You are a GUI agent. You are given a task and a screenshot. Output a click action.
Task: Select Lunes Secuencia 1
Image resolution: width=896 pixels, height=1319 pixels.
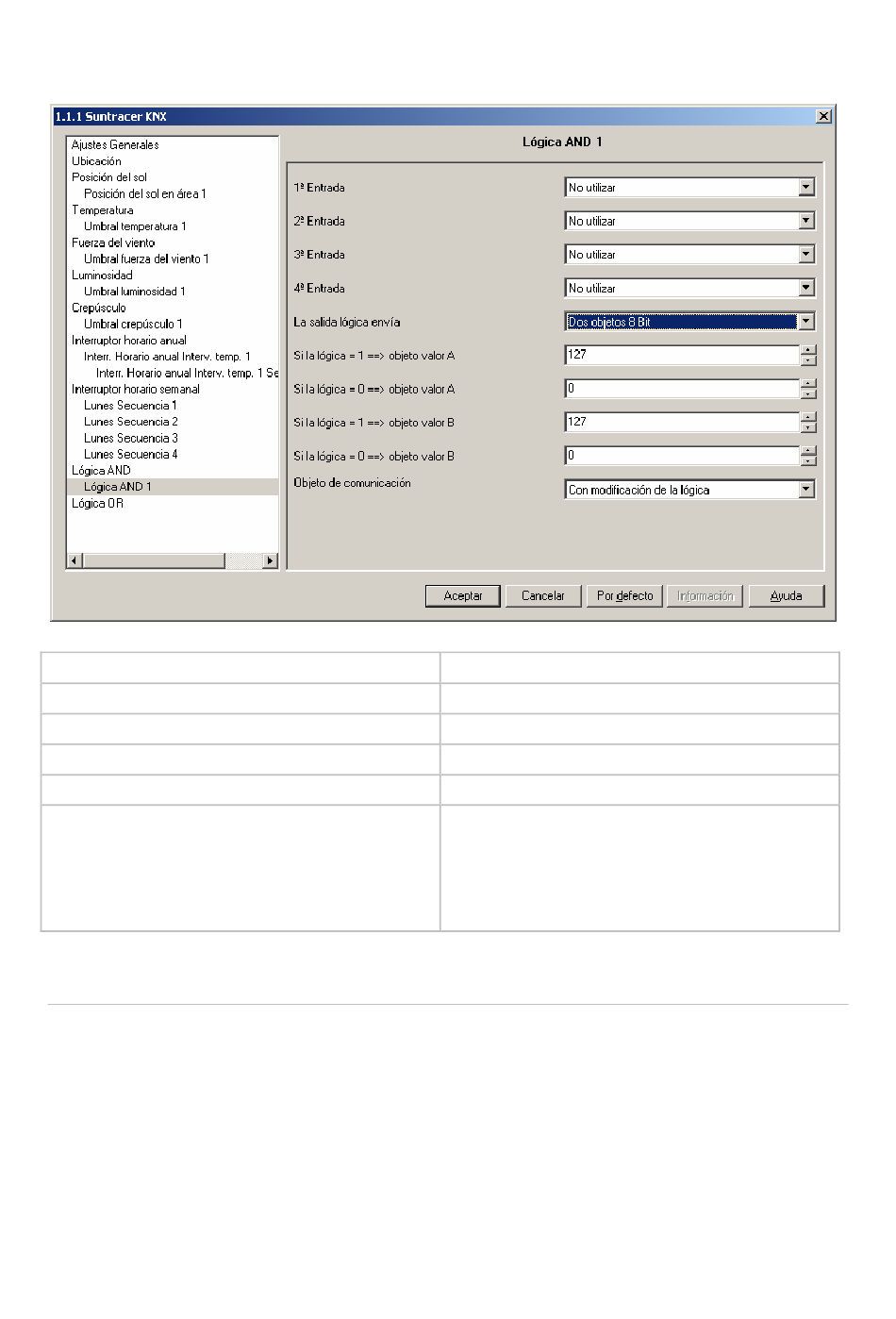[130, 406]
